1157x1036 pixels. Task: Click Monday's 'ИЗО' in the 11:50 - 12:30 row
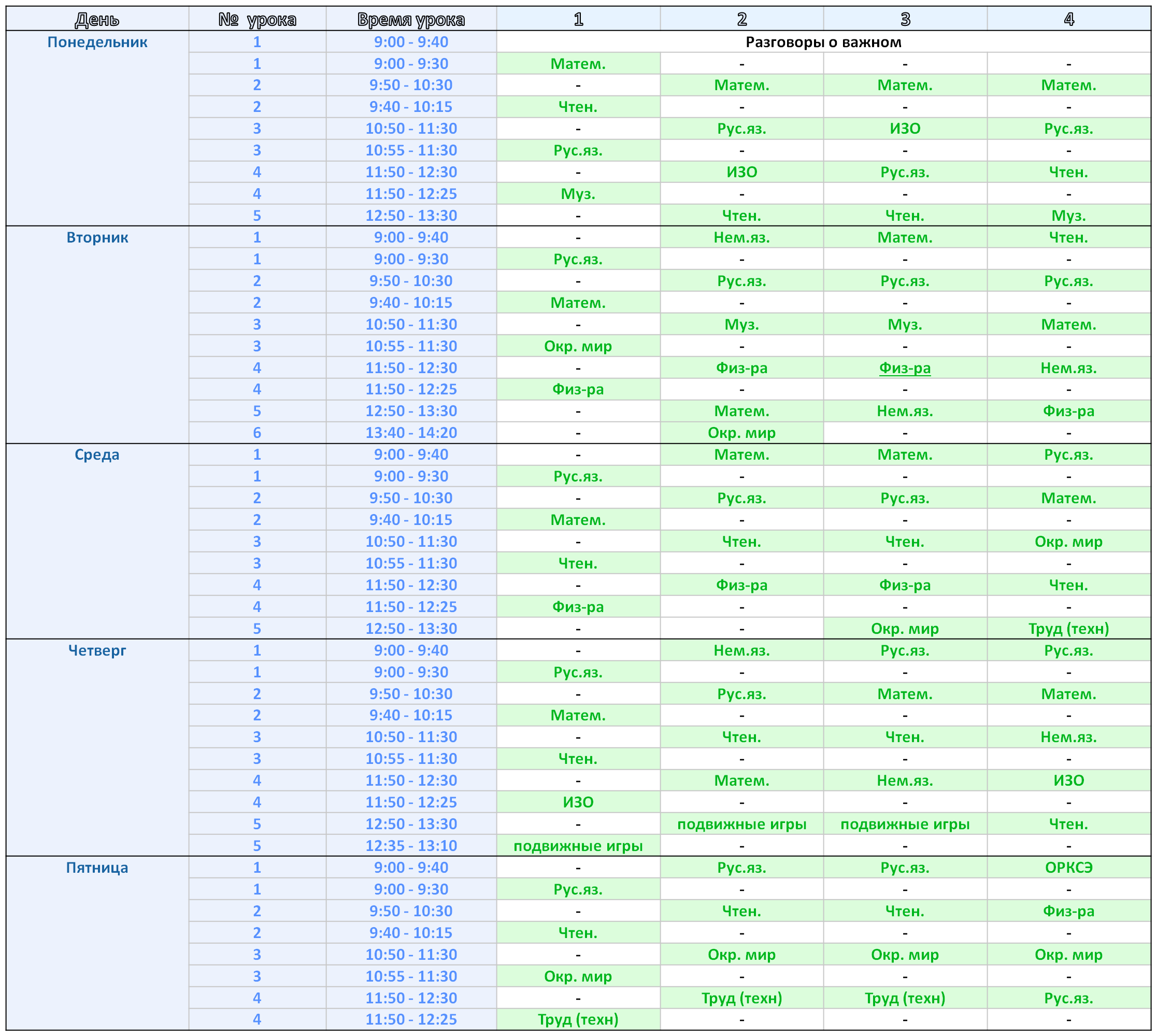(x=741, y=172)
